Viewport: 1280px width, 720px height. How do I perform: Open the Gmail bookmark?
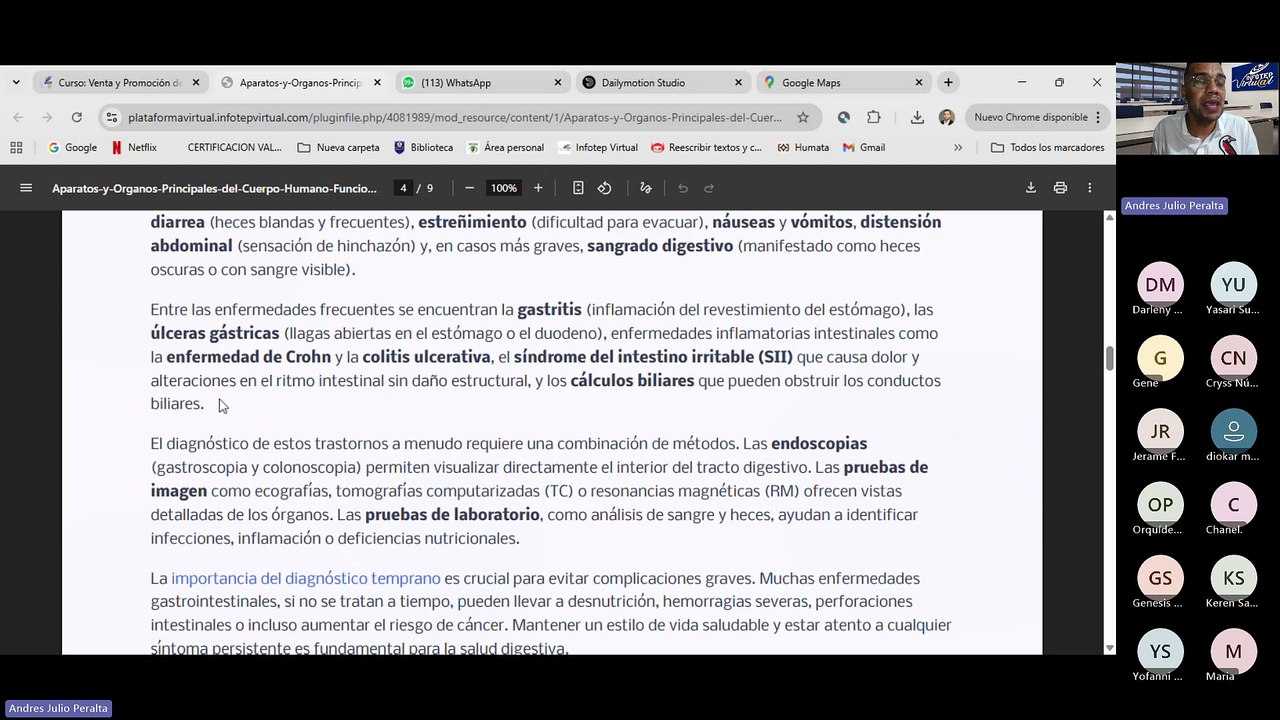click(864, 147)
